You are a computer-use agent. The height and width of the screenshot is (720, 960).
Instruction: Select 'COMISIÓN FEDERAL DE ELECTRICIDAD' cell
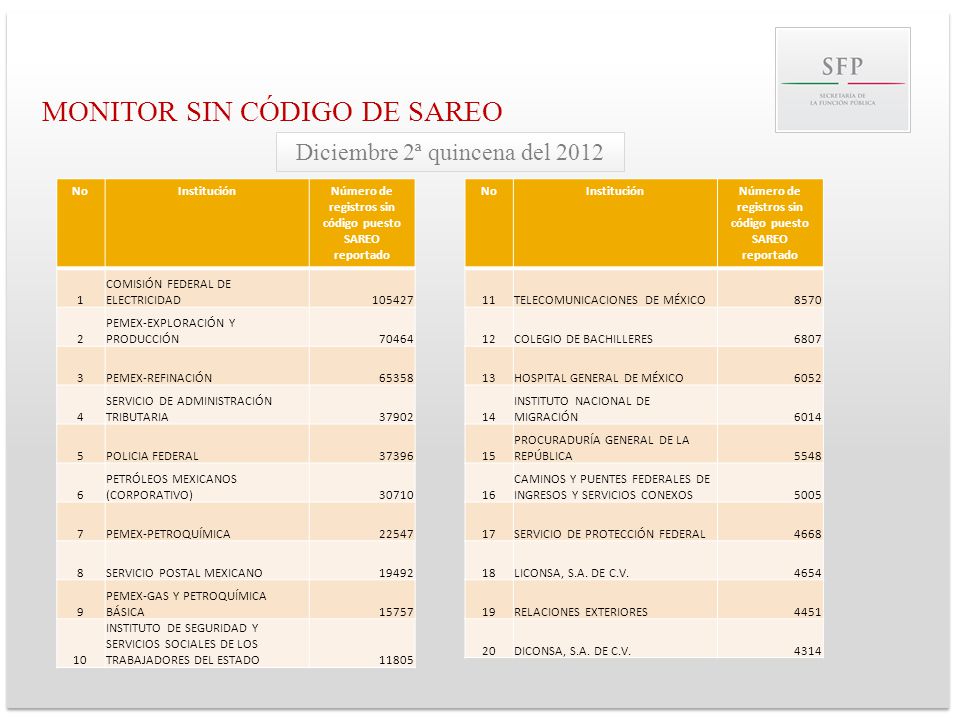[x=207, y=288]
